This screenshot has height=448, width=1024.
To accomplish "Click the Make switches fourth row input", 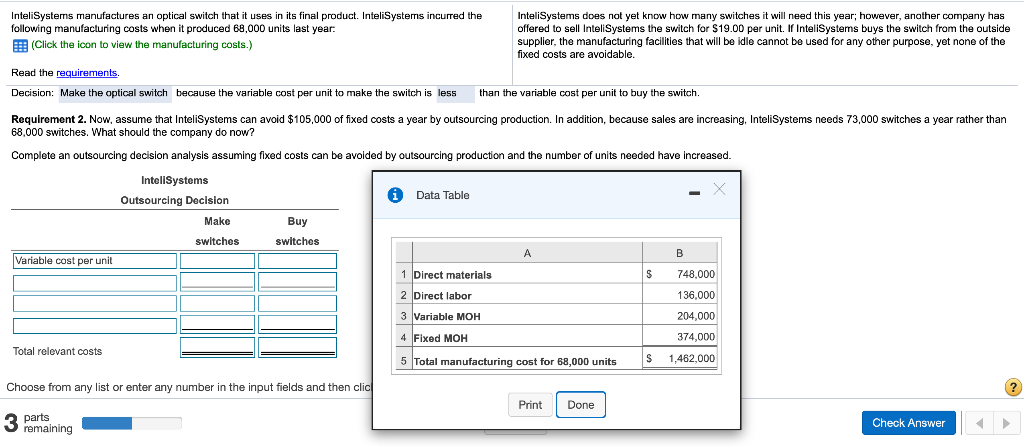I will (217, 325).
